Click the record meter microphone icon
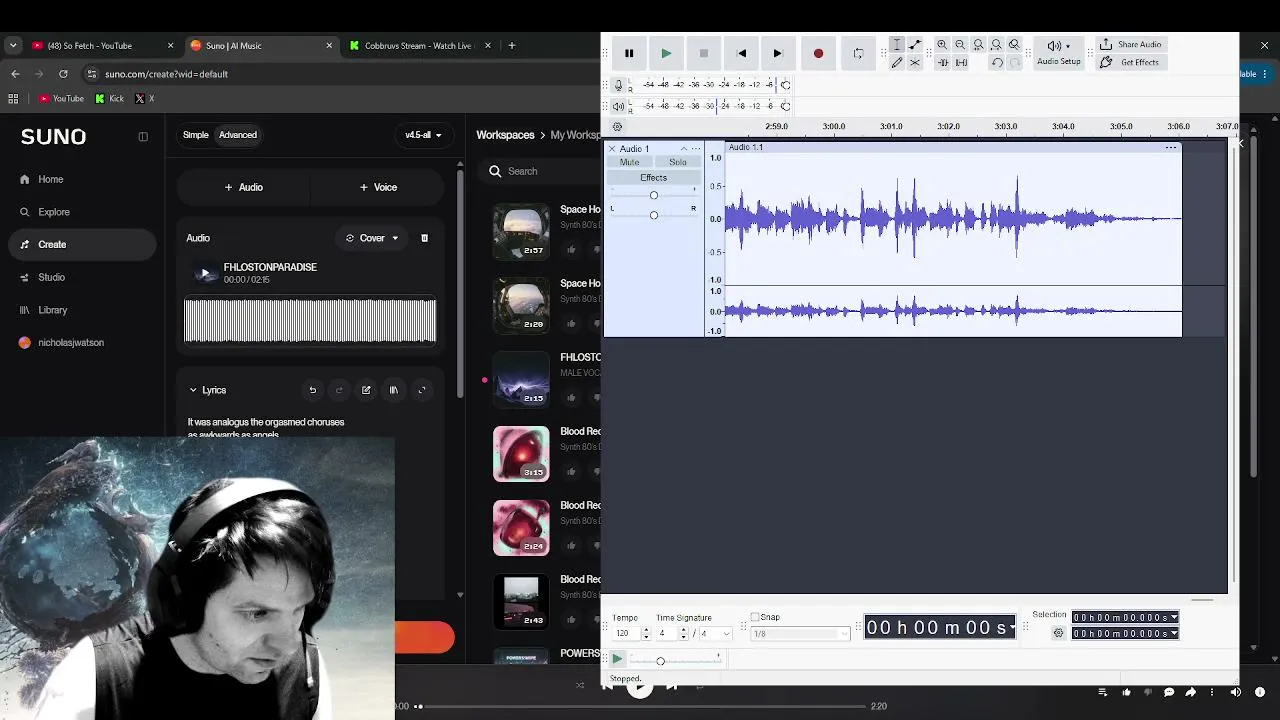Image resolution: width=1280 pixels, height=720 pixels. [x=619, y=85]
